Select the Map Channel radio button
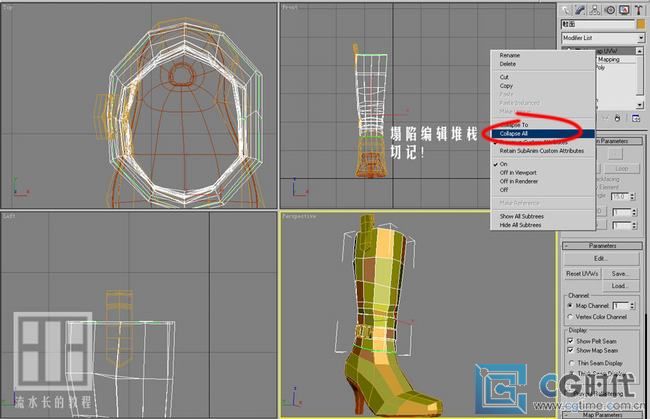The width and height of the screenshot is (650, 419). tap(570, 306)
